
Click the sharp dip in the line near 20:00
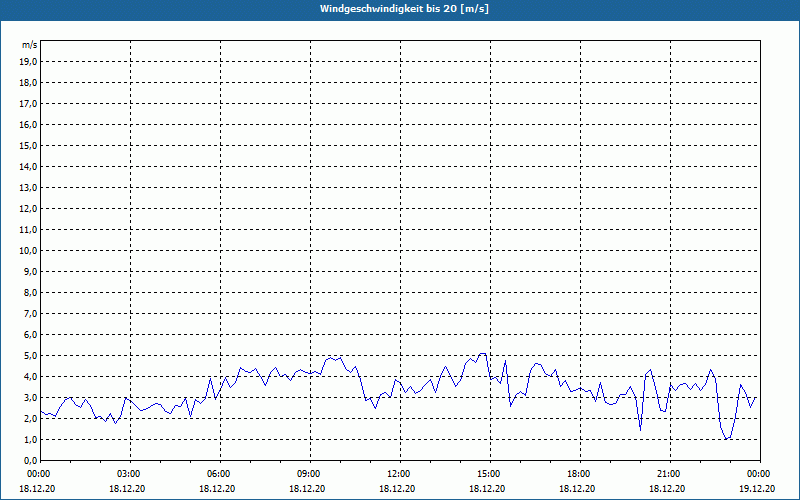(641, 430)
